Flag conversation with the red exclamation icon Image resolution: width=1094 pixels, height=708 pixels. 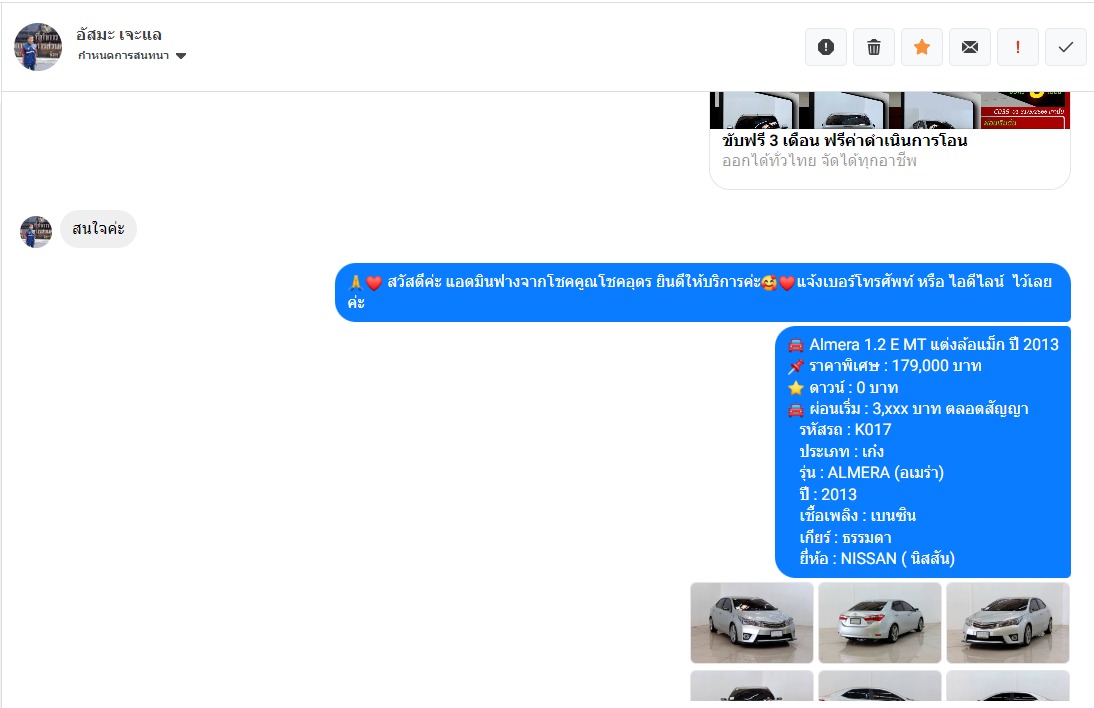pyautogui.click(x=1018, y=47)
